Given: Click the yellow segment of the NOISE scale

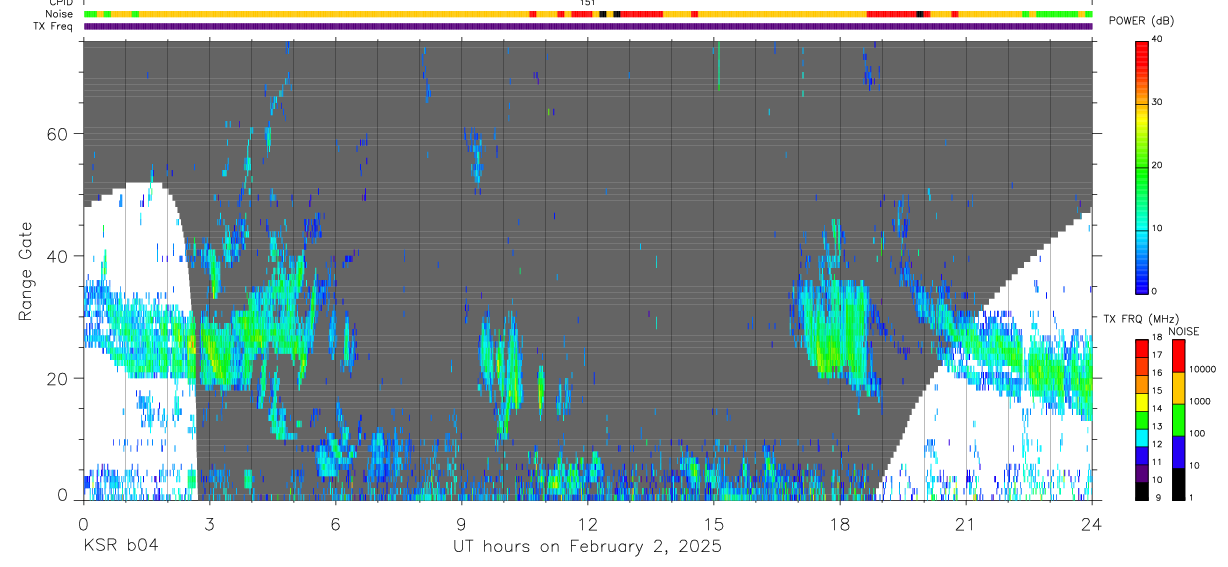Looking at the screenshot, I should [x=1179, y=388].
